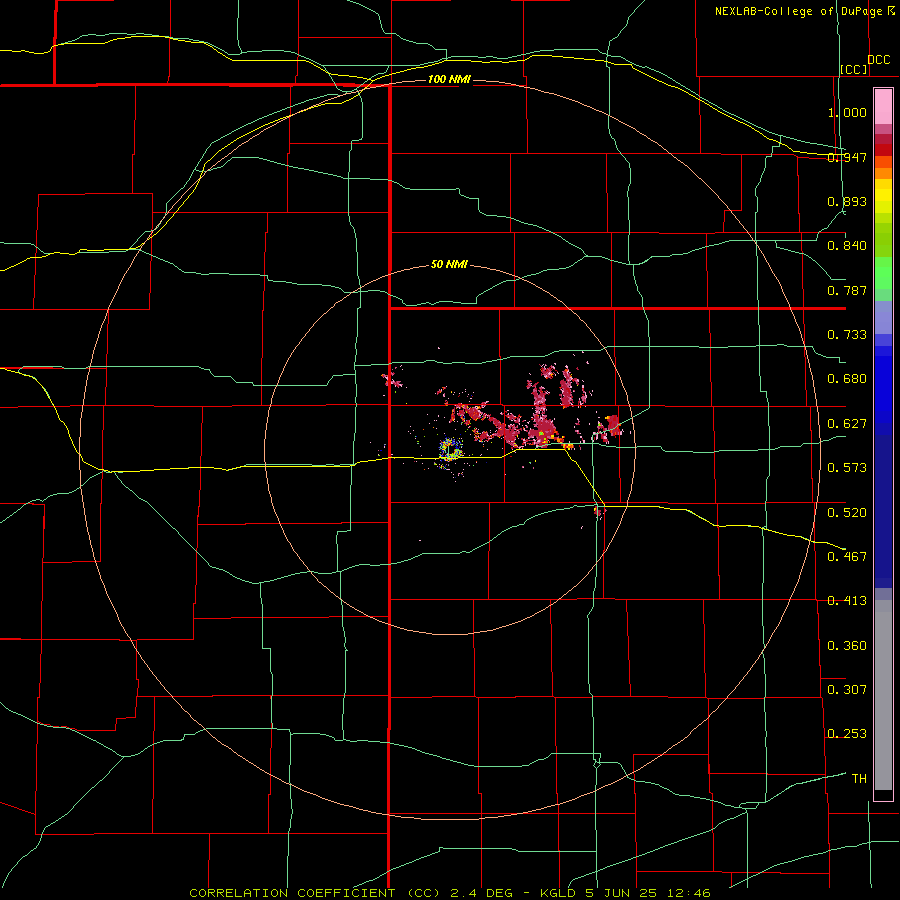Select the 0.947 scale value
Image resolution: width=900 pixels, height=900 pixels.
(x=847, y=157)
